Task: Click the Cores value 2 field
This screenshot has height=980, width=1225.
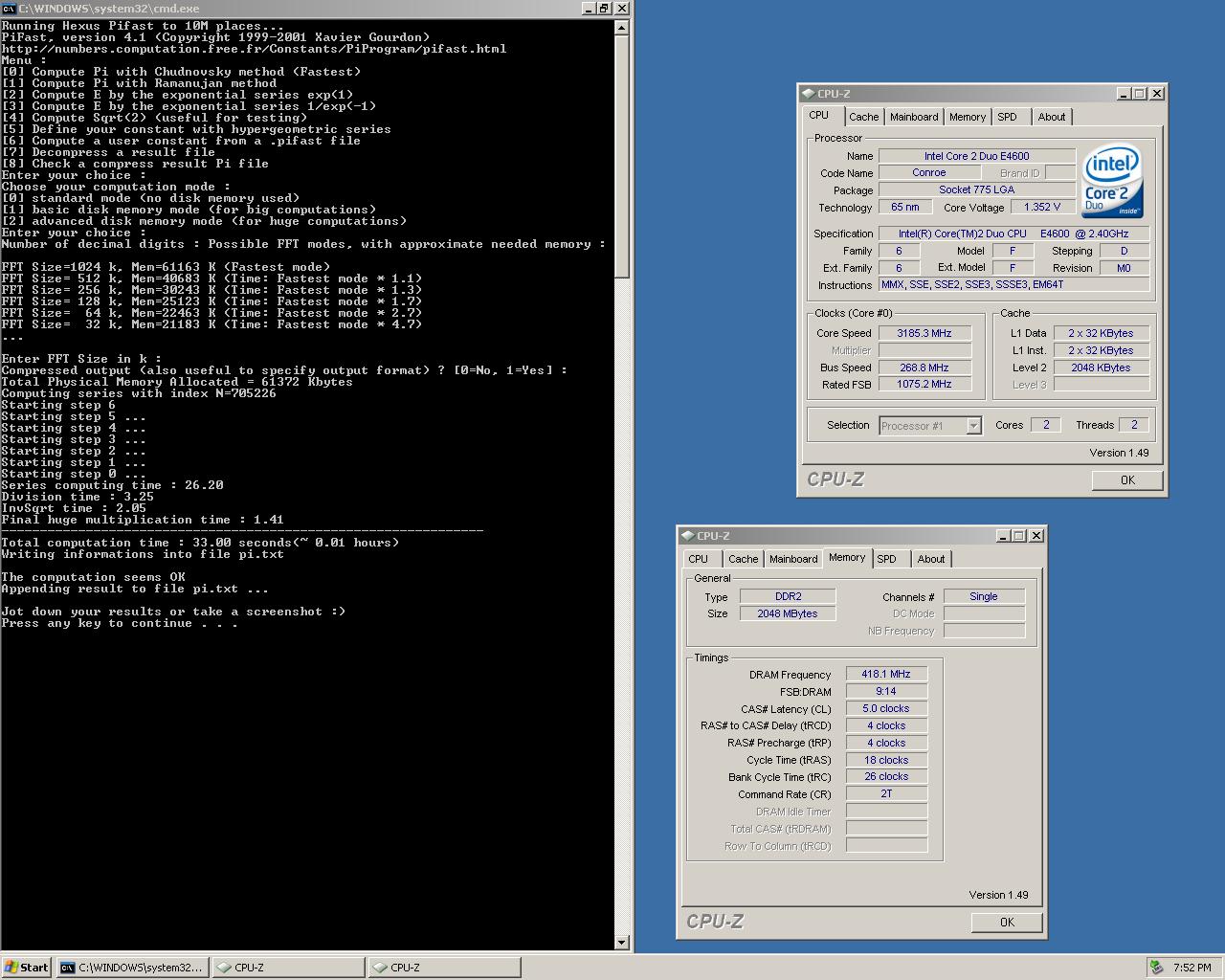Action: [1046, 425]
